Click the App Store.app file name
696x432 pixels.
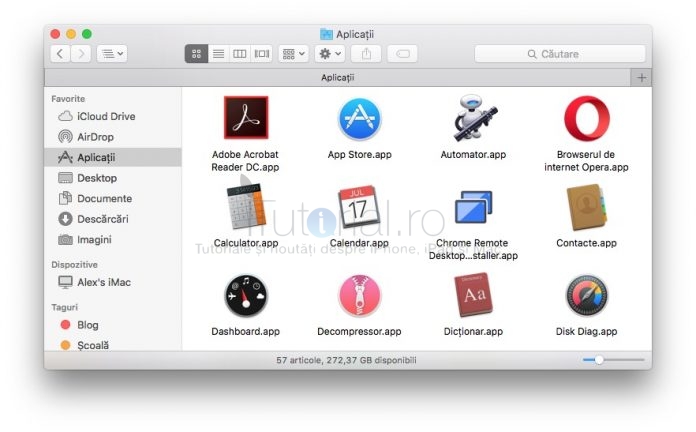click(360, 155)
